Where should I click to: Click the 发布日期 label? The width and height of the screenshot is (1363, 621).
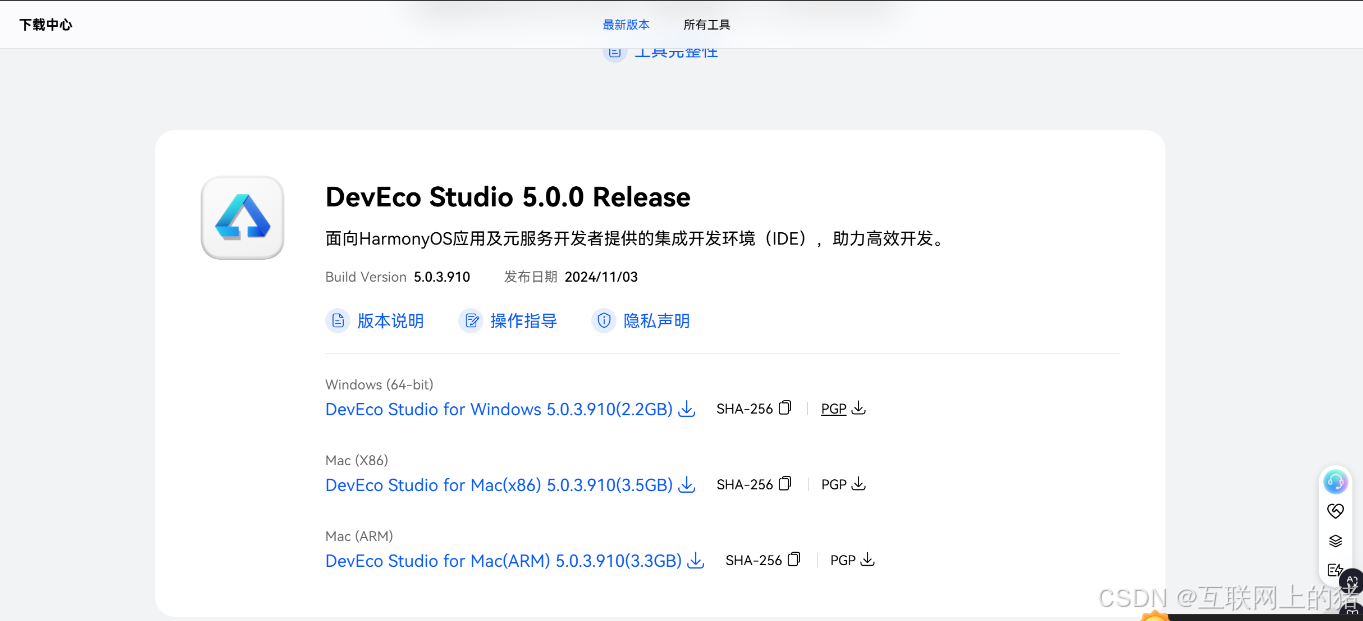[x=530, y=277]
